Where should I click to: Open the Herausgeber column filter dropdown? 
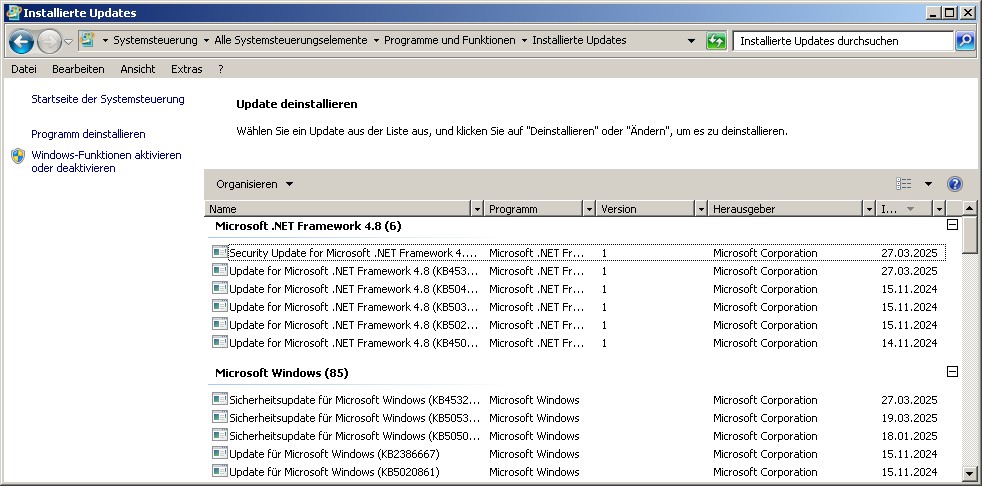coord(869,209)
